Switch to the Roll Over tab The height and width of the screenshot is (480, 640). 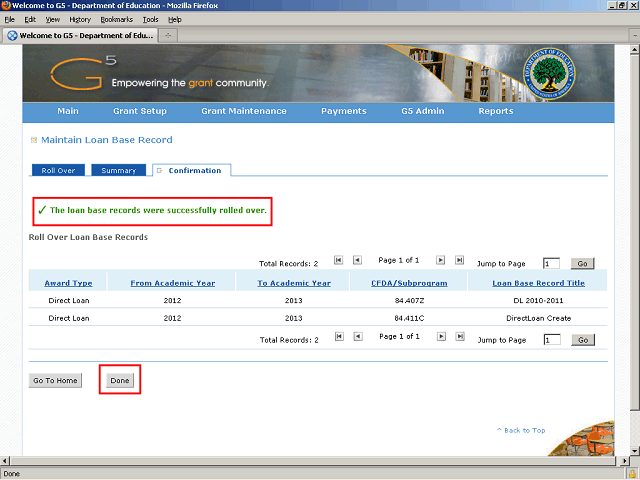pos(58,170)
